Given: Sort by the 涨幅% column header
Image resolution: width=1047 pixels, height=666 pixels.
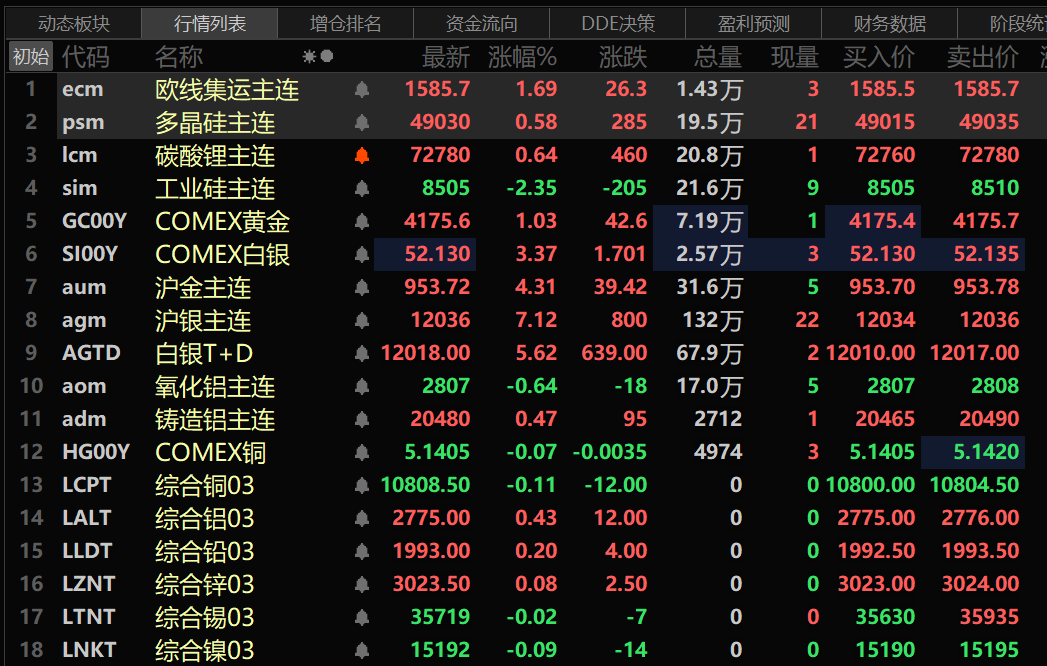Looking at the screenshot, I should (522, 57).
